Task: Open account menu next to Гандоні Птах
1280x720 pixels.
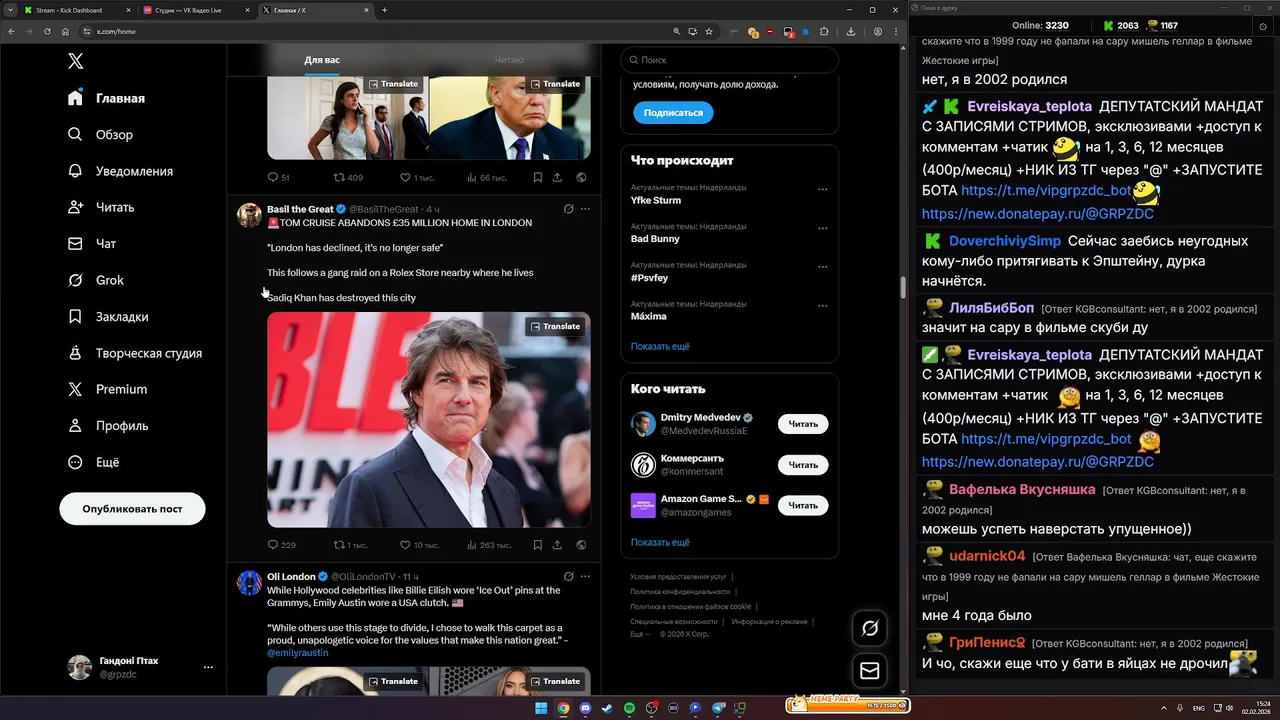Action: [208, 667]
